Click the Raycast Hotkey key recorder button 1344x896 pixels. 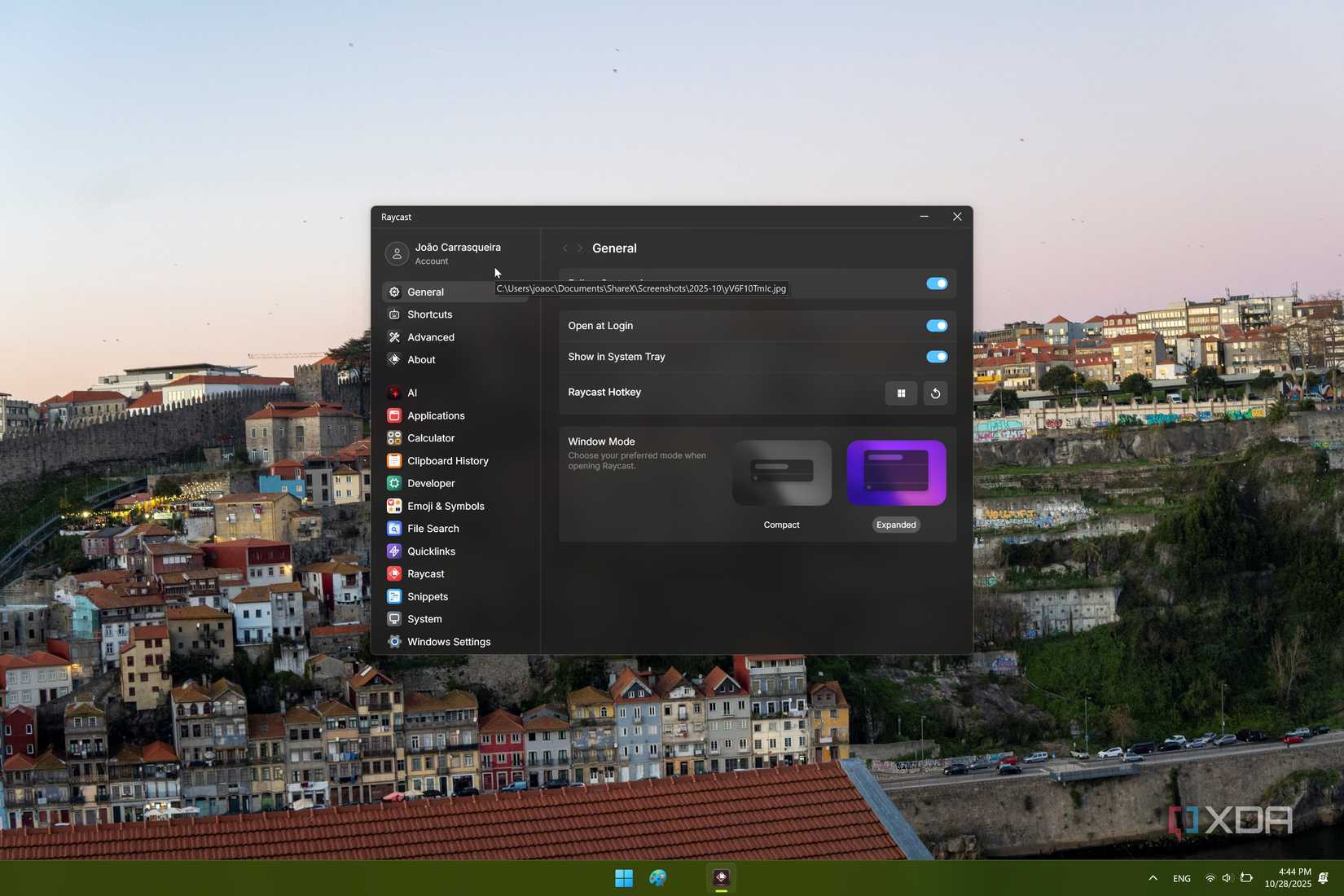click(x=901, y=393)
